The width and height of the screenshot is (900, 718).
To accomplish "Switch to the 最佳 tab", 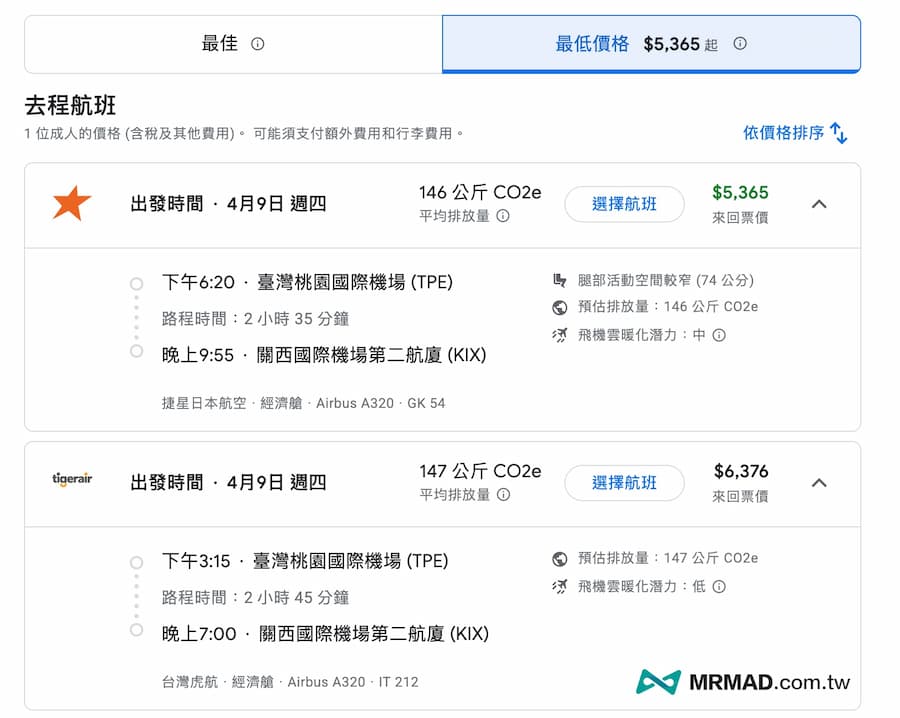I will tap(230, 43).
